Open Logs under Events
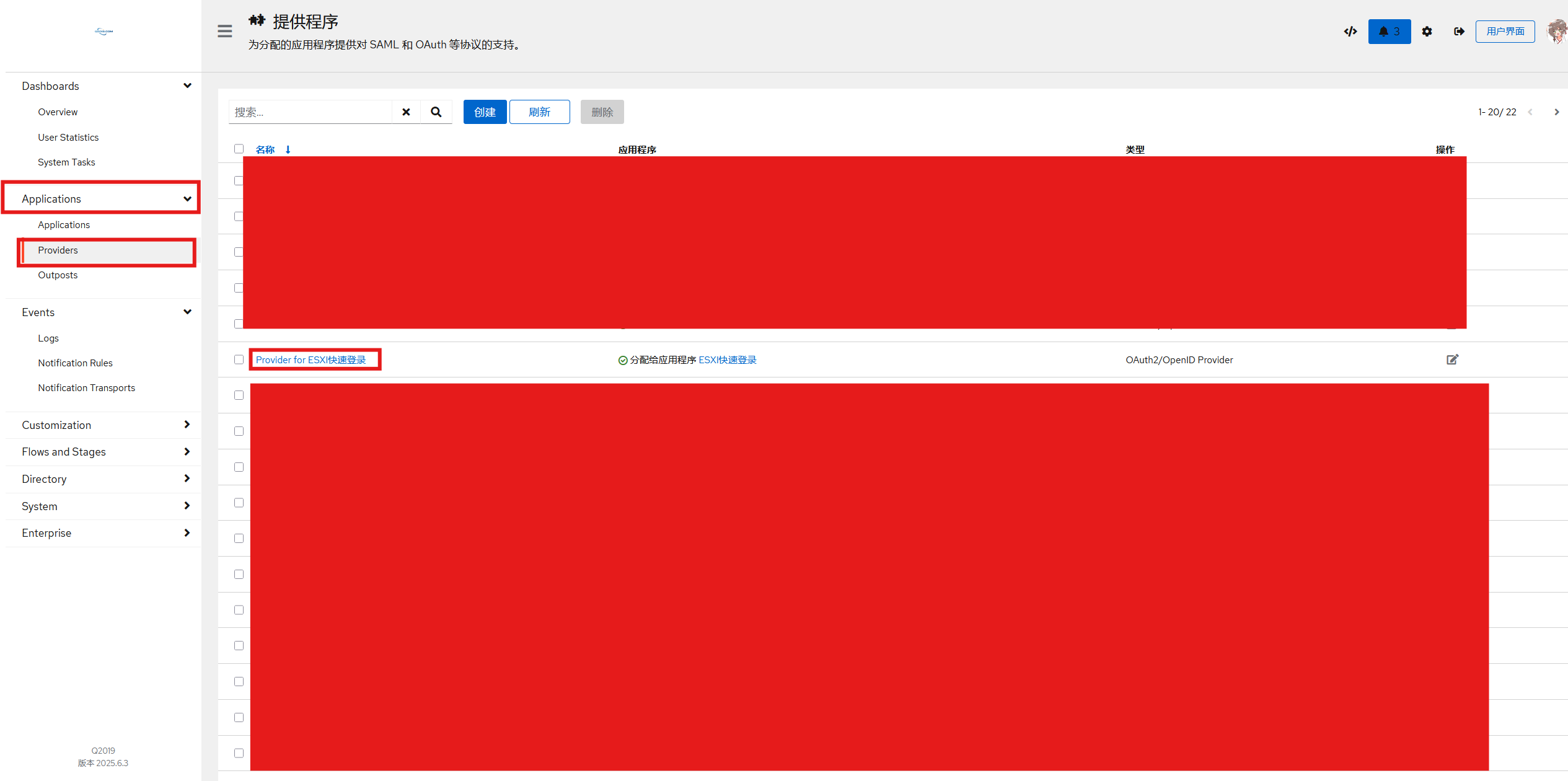The image size is (1568, 781). [x=48, y=338]
